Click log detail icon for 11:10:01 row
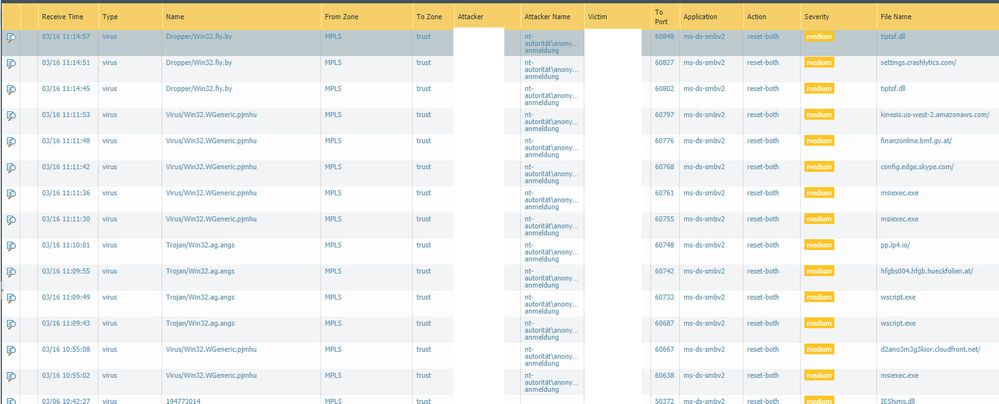 tap(11, 245)
